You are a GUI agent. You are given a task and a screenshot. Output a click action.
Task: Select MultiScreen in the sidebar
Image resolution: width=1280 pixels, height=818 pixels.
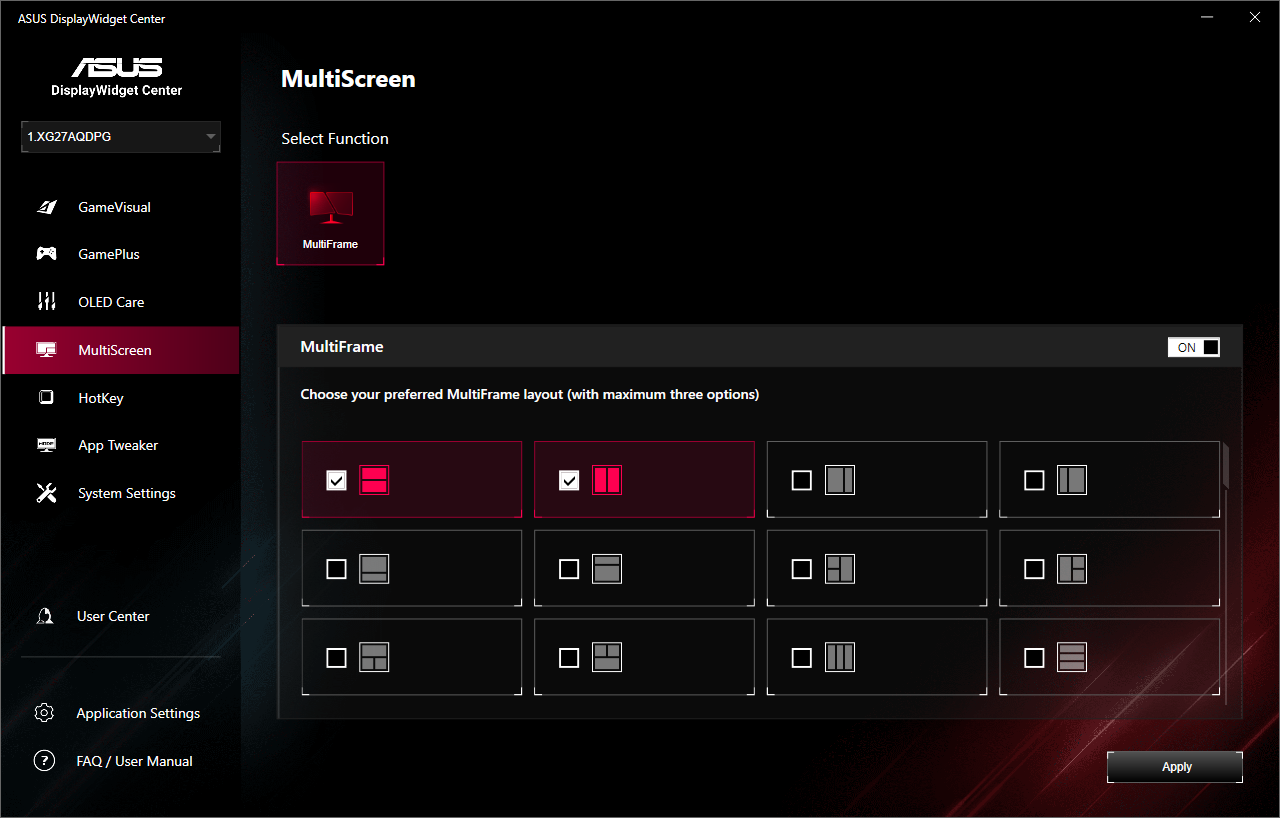[120, 350]
